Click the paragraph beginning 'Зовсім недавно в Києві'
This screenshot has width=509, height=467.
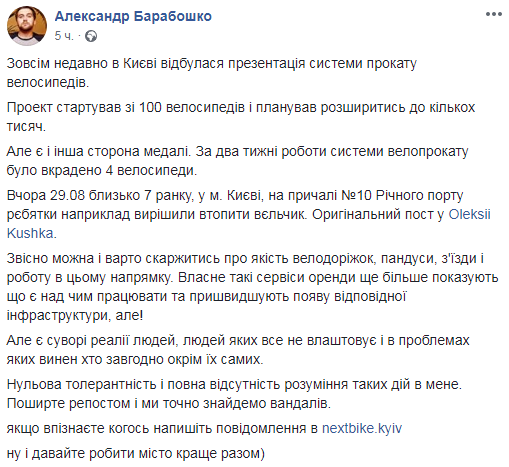pos(212,73)
